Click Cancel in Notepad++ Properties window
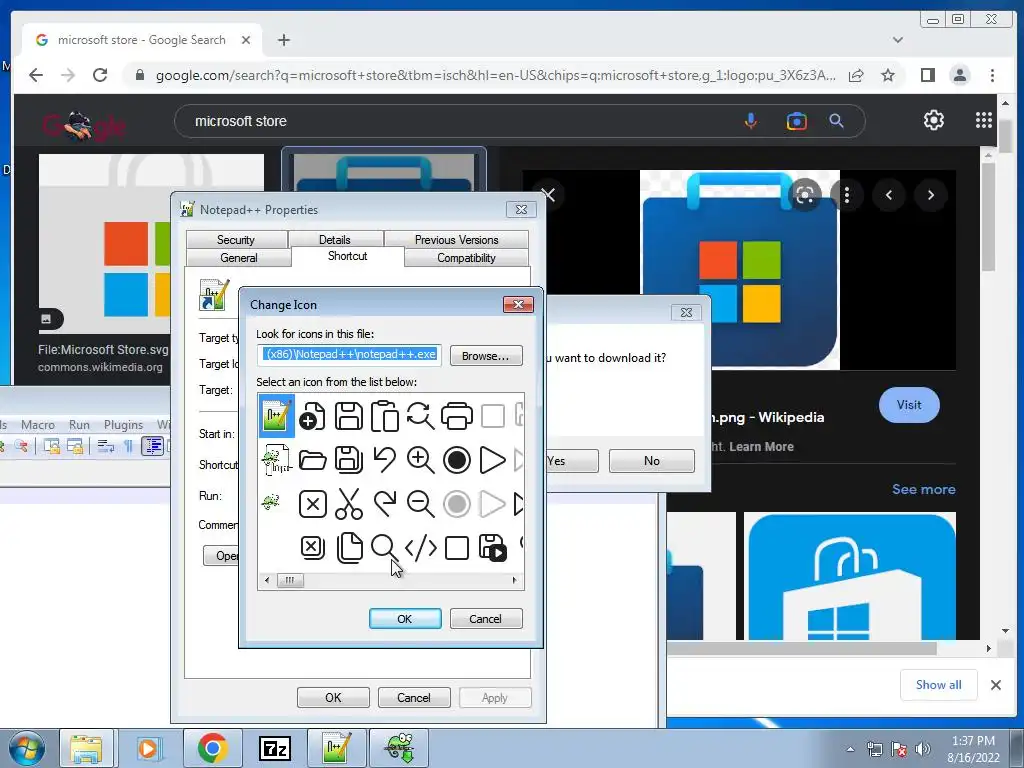The width and height of the screenshot is (1024, 768). click(414, 697)
